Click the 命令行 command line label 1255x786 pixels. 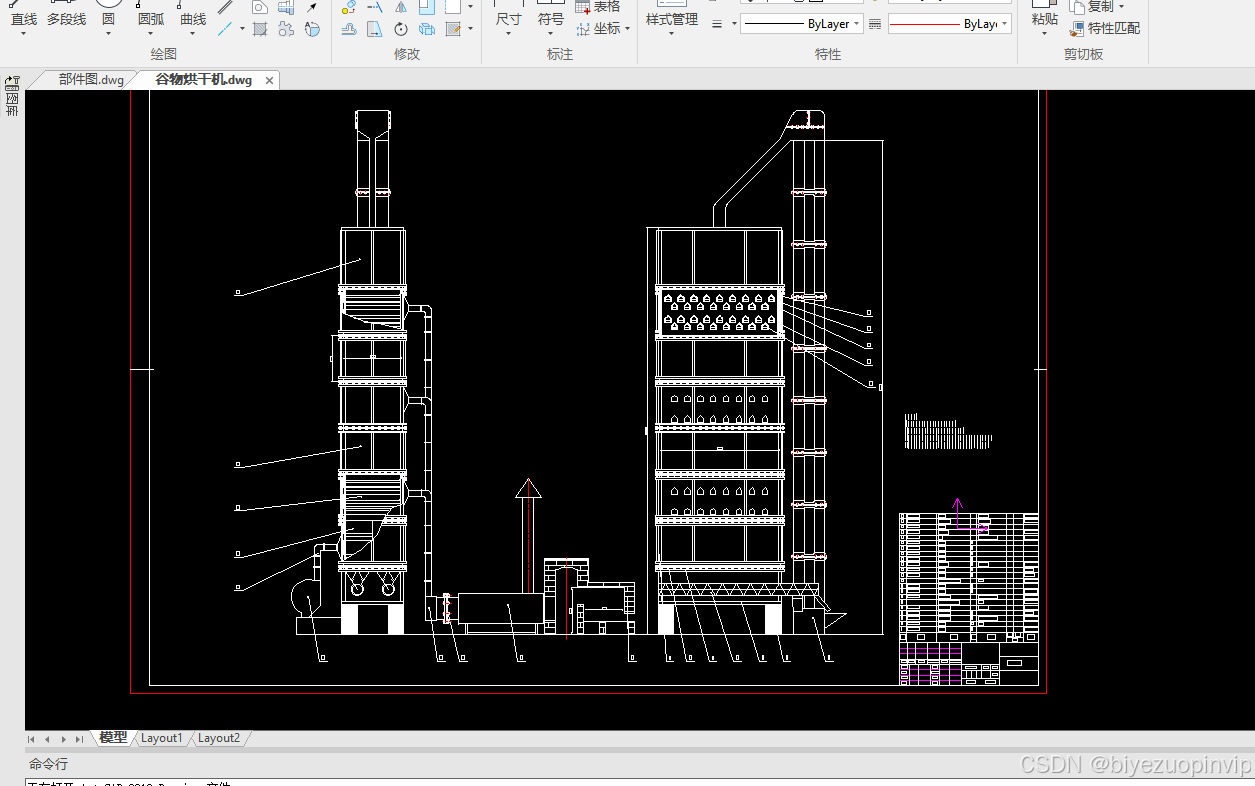(x=48, y=764)
